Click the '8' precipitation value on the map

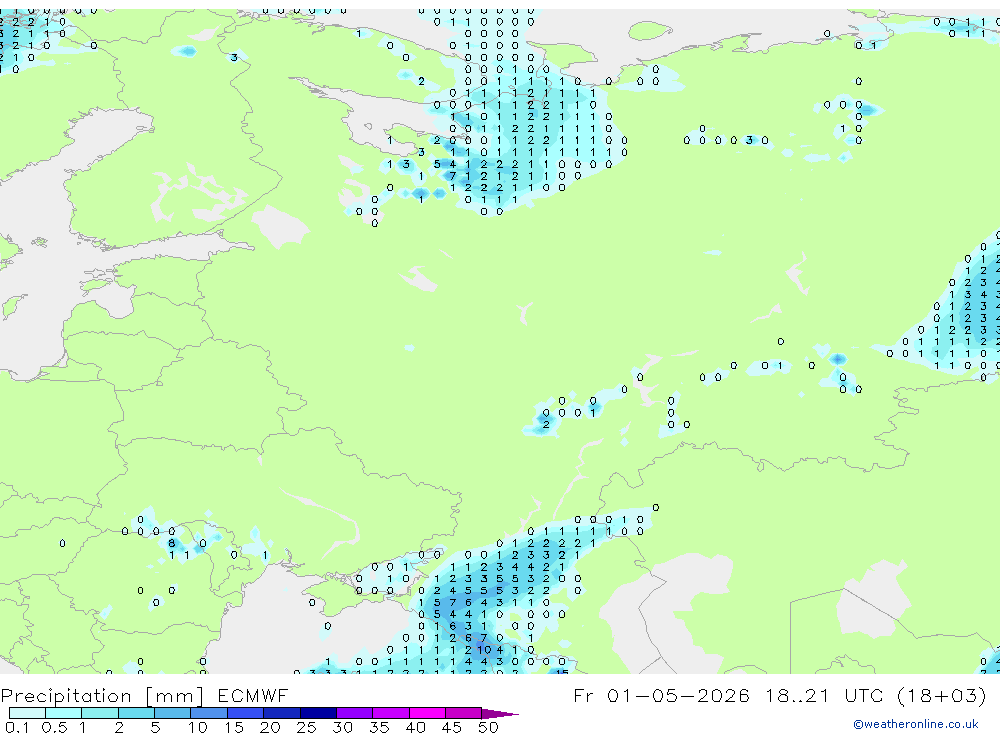coord(171,544)
